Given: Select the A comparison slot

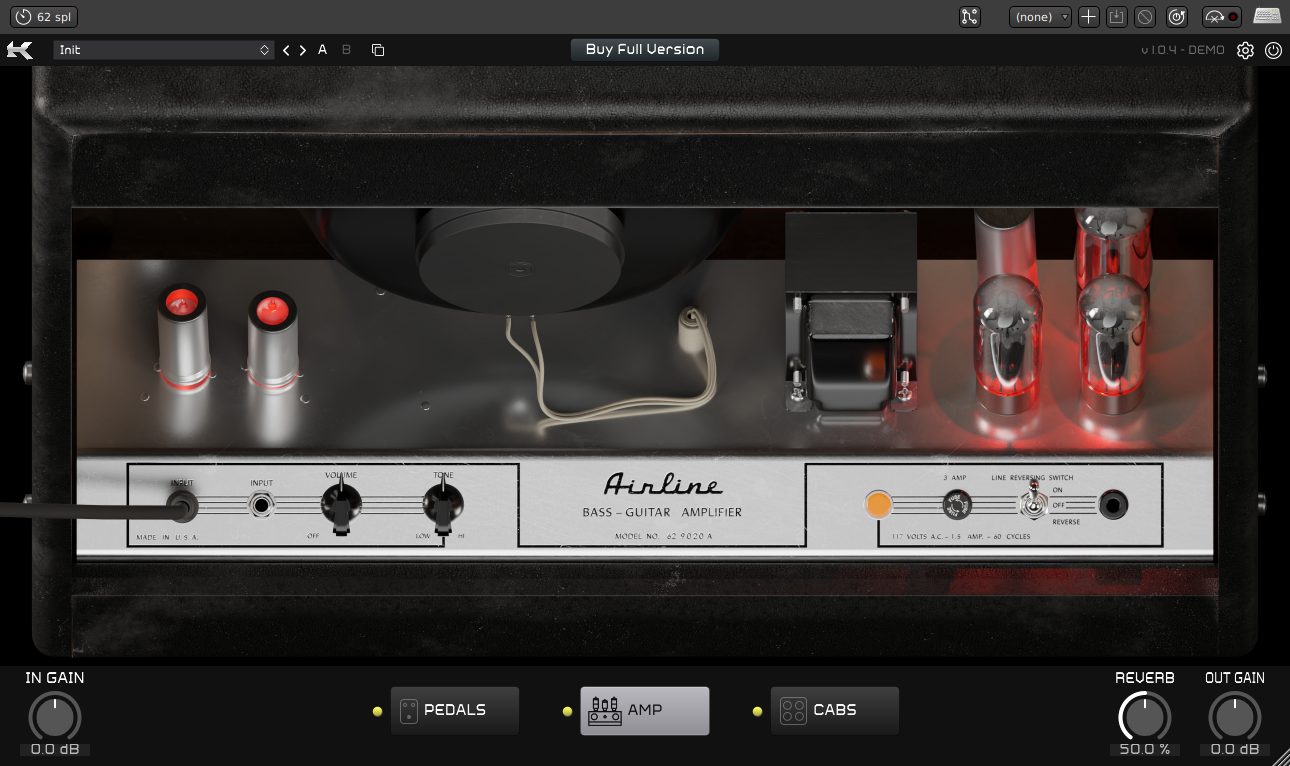Looking at the screenshot, I should tap(323, 50).
